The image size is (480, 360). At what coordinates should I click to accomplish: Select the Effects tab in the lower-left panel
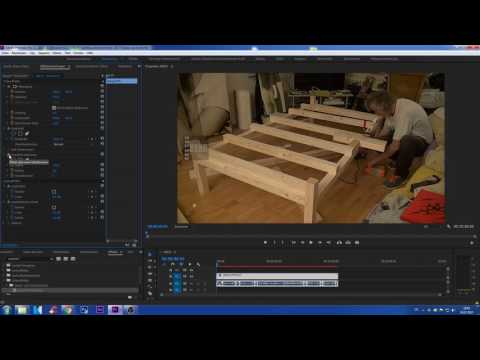(114, 252)
